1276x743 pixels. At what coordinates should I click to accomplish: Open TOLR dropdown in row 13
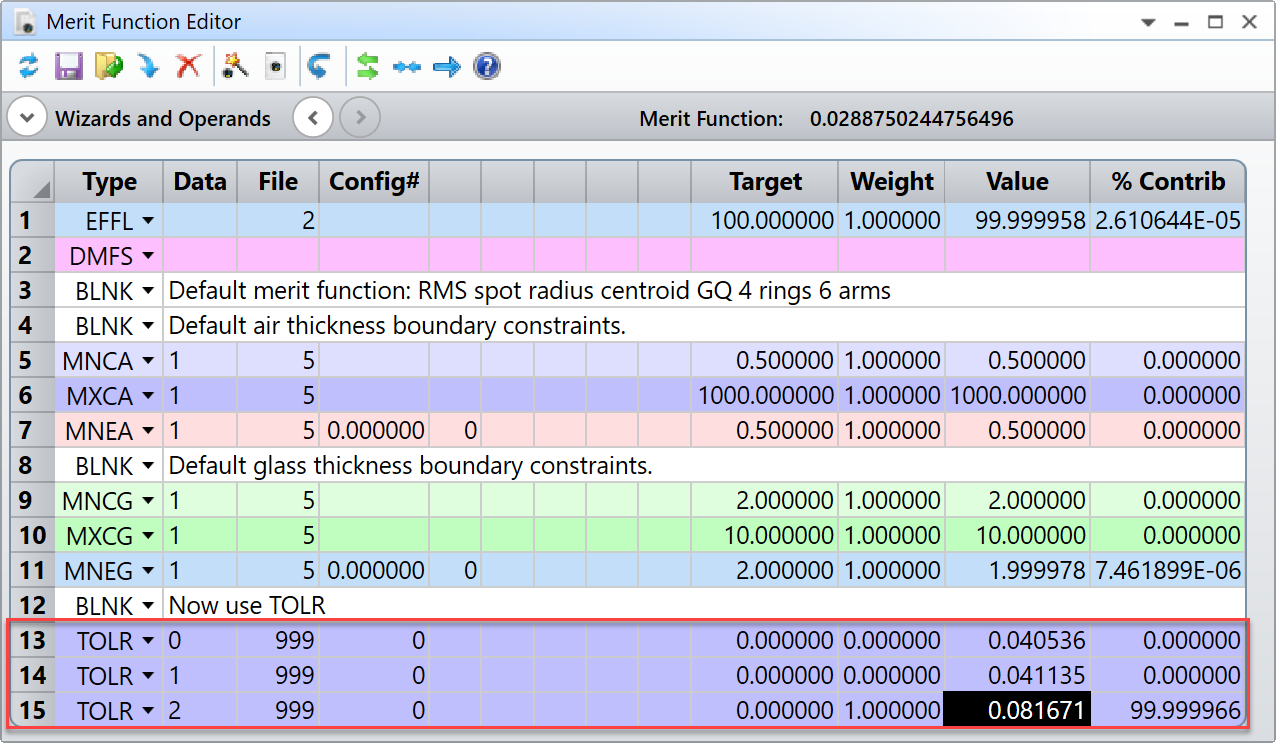click(x=148, y=641)
